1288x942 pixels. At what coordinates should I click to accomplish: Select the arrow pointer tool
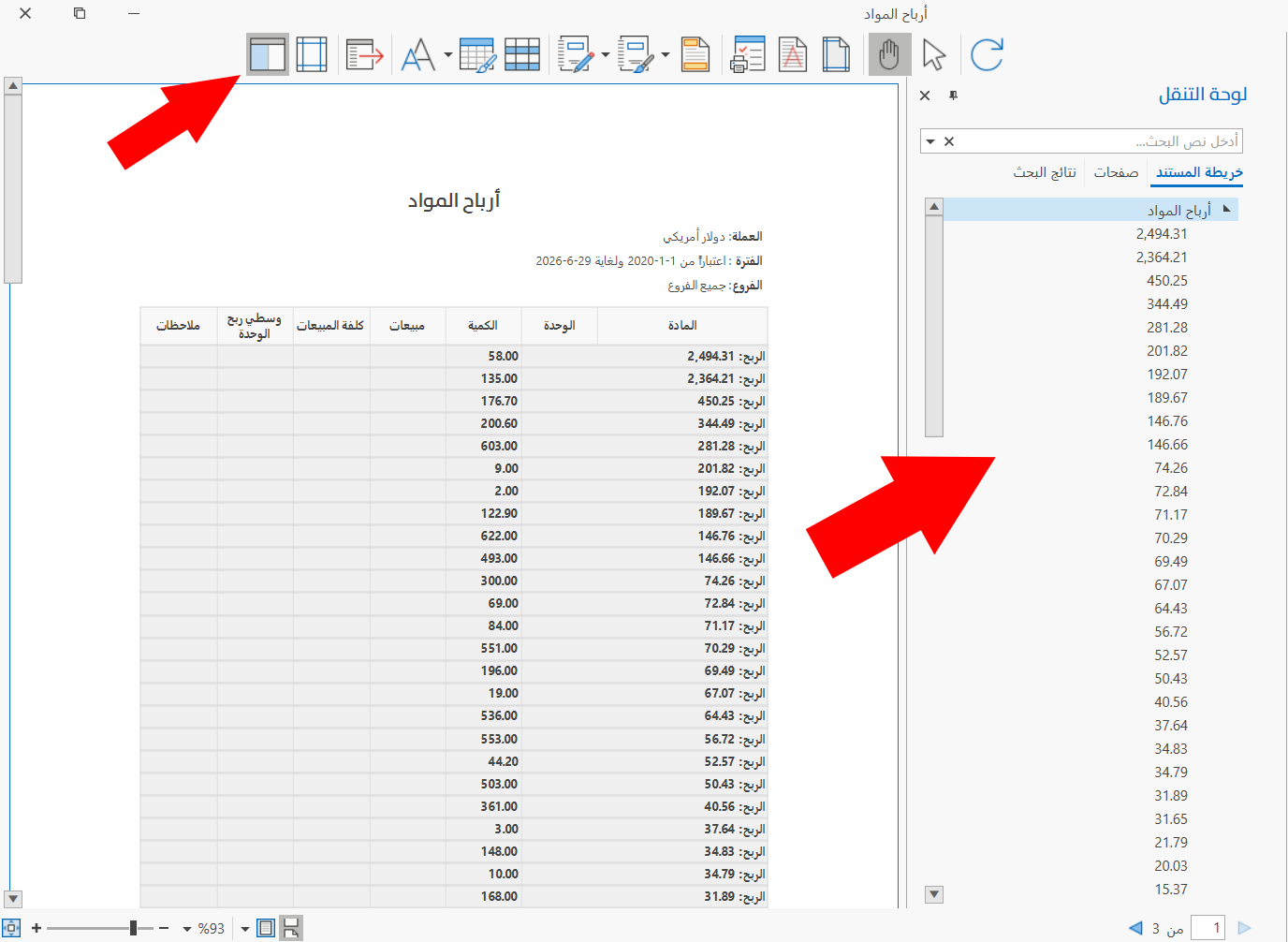point(934,54)
